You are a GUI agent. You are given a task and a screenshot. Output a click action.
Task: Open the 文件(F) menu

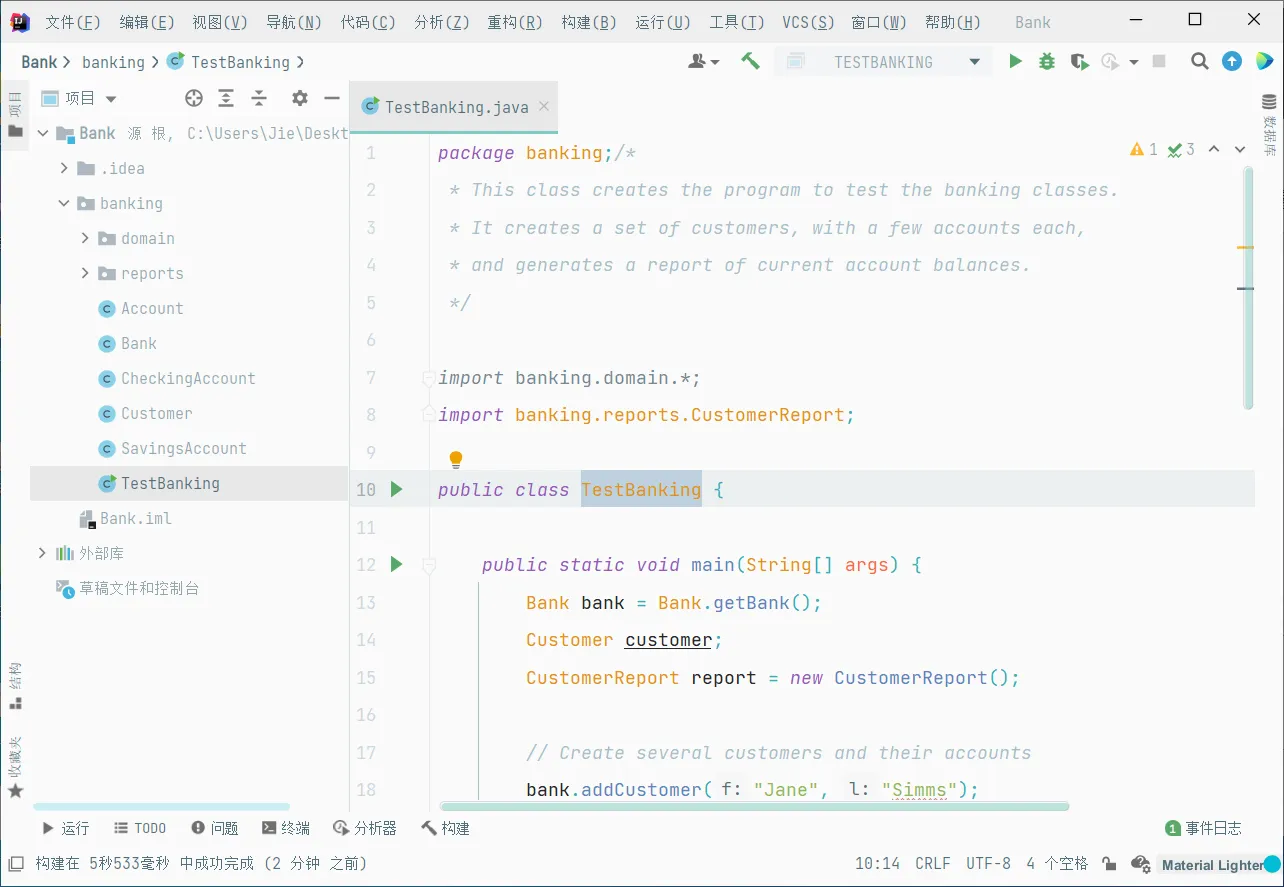coord(73,22)
